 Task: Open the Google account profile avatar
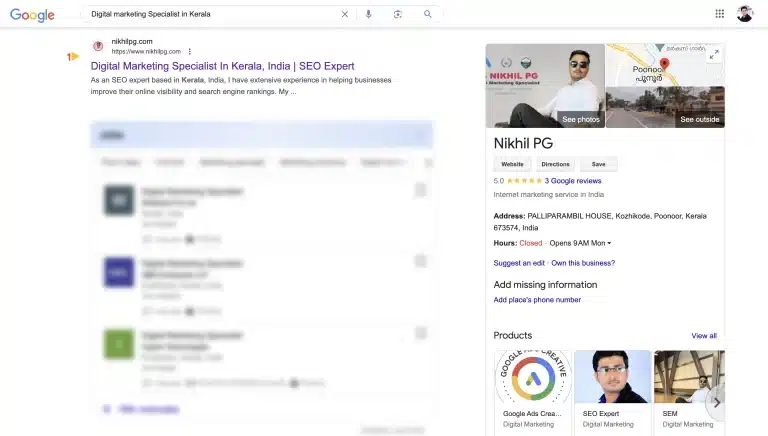click(x=744, y=14)
